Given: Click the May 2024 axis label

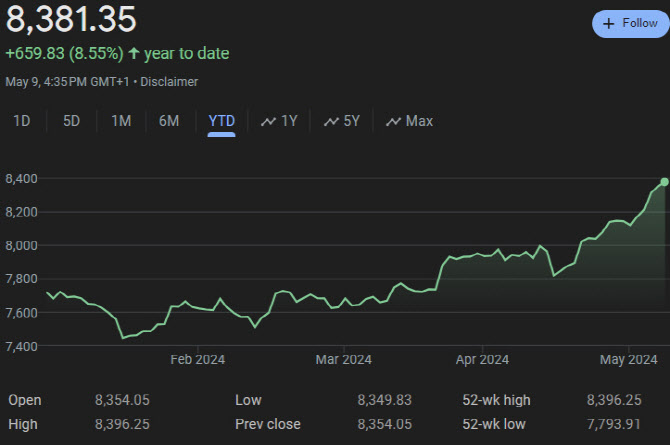Looking at the screenshot, I should pos(629,360).
